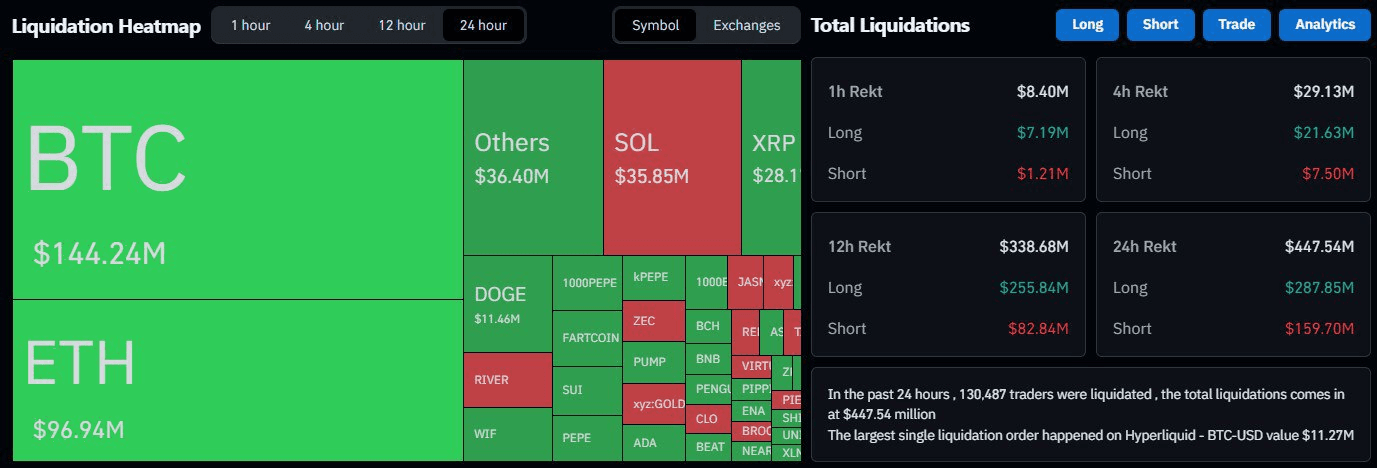
Task: Open the Others heatmap block
Action: click(x=533, y=157)
